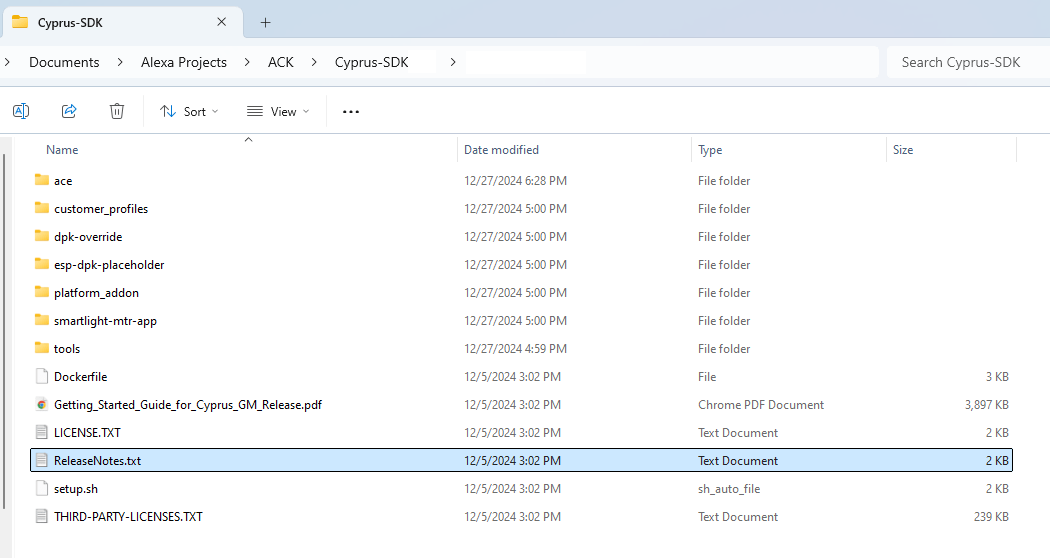Click ACK in the breadcrumb path

pyautogui.click(x=281, y=62)
